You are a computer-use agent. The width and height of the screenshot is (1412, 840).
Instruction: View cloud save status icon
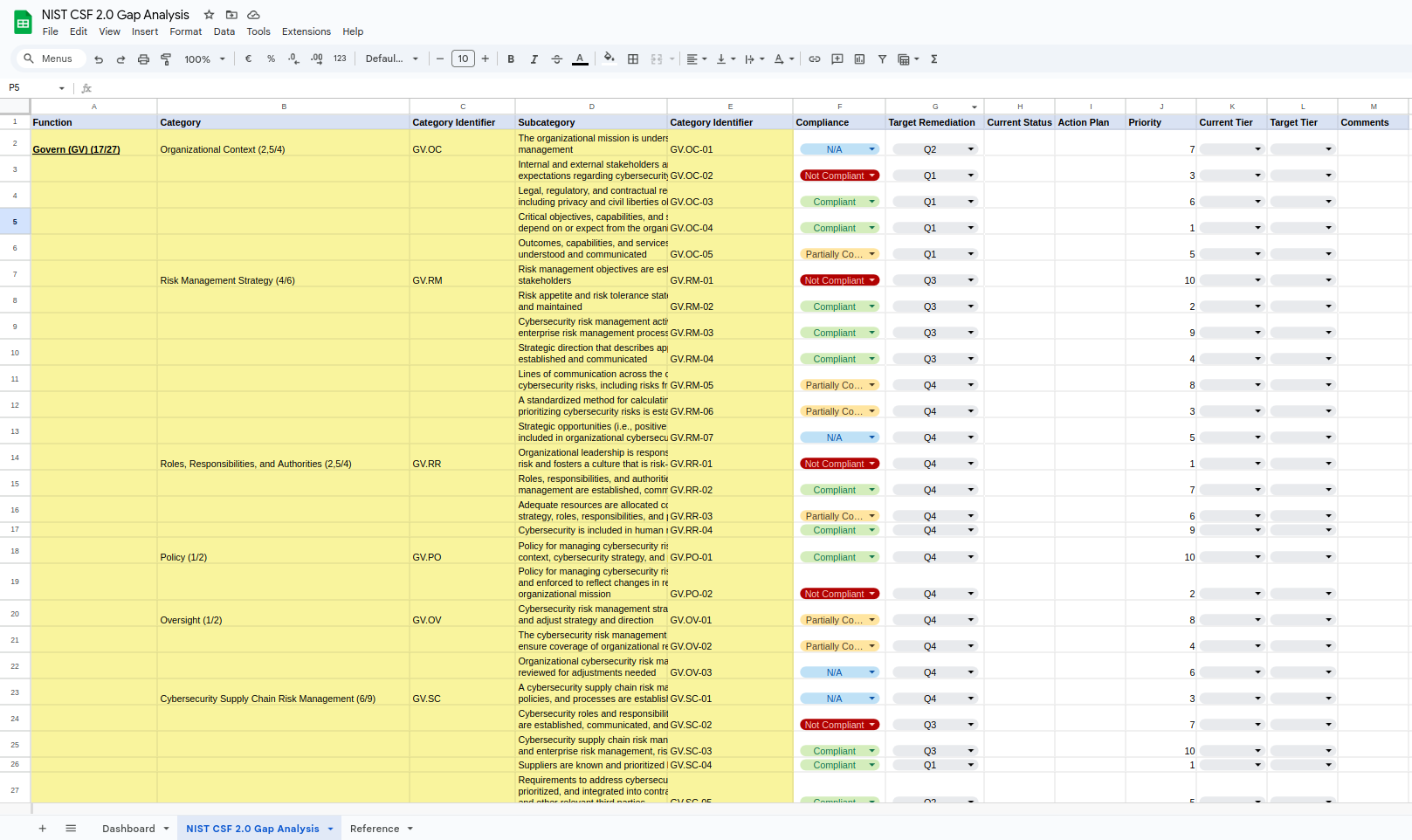(x=253, y=15)
